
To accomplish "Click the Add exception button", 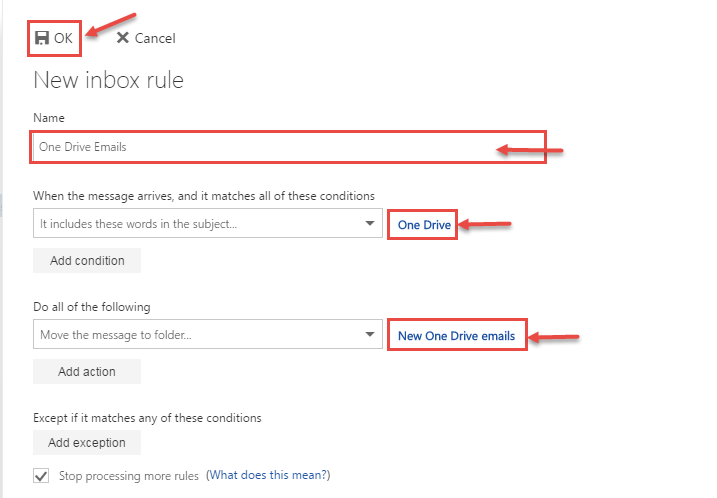I will [x=87, y=443].
